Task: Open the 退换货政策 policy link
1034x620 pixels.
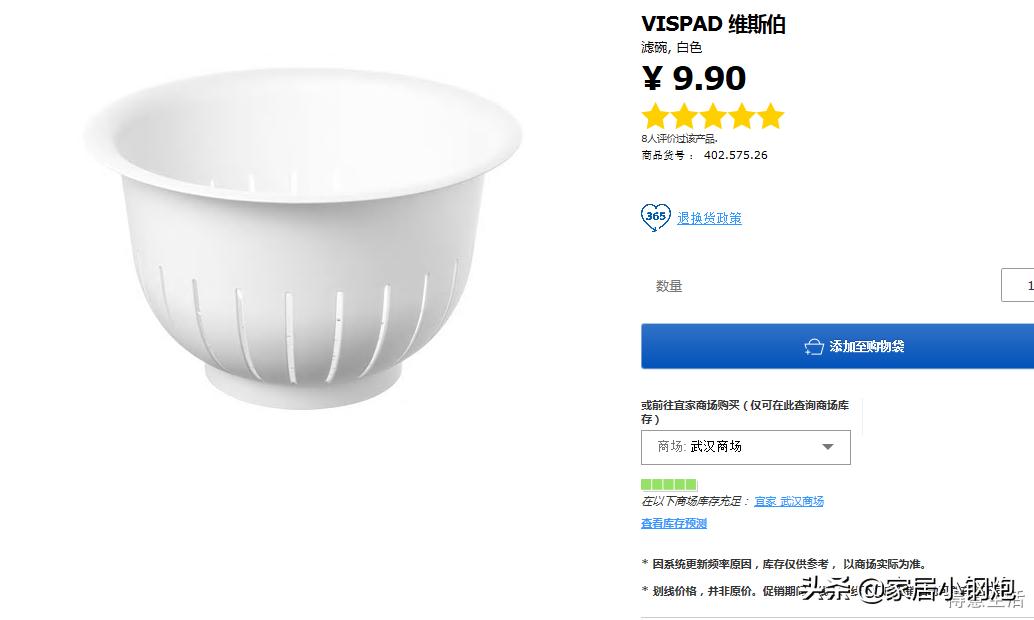Action: pyautogui.click(x=709, y=218)
